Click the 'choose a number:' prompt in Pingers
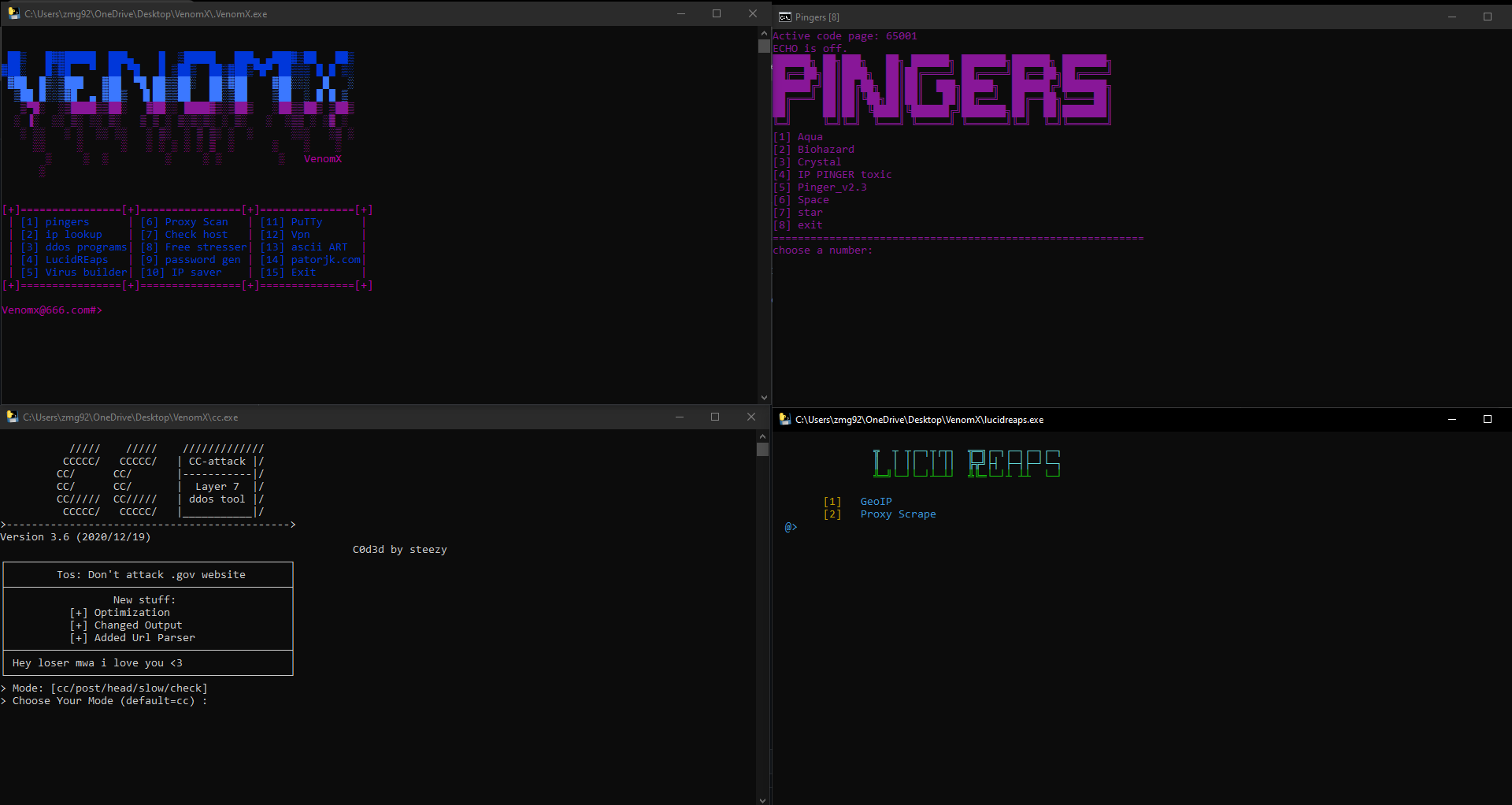The image size is (1512, 805). pos(822,250)
